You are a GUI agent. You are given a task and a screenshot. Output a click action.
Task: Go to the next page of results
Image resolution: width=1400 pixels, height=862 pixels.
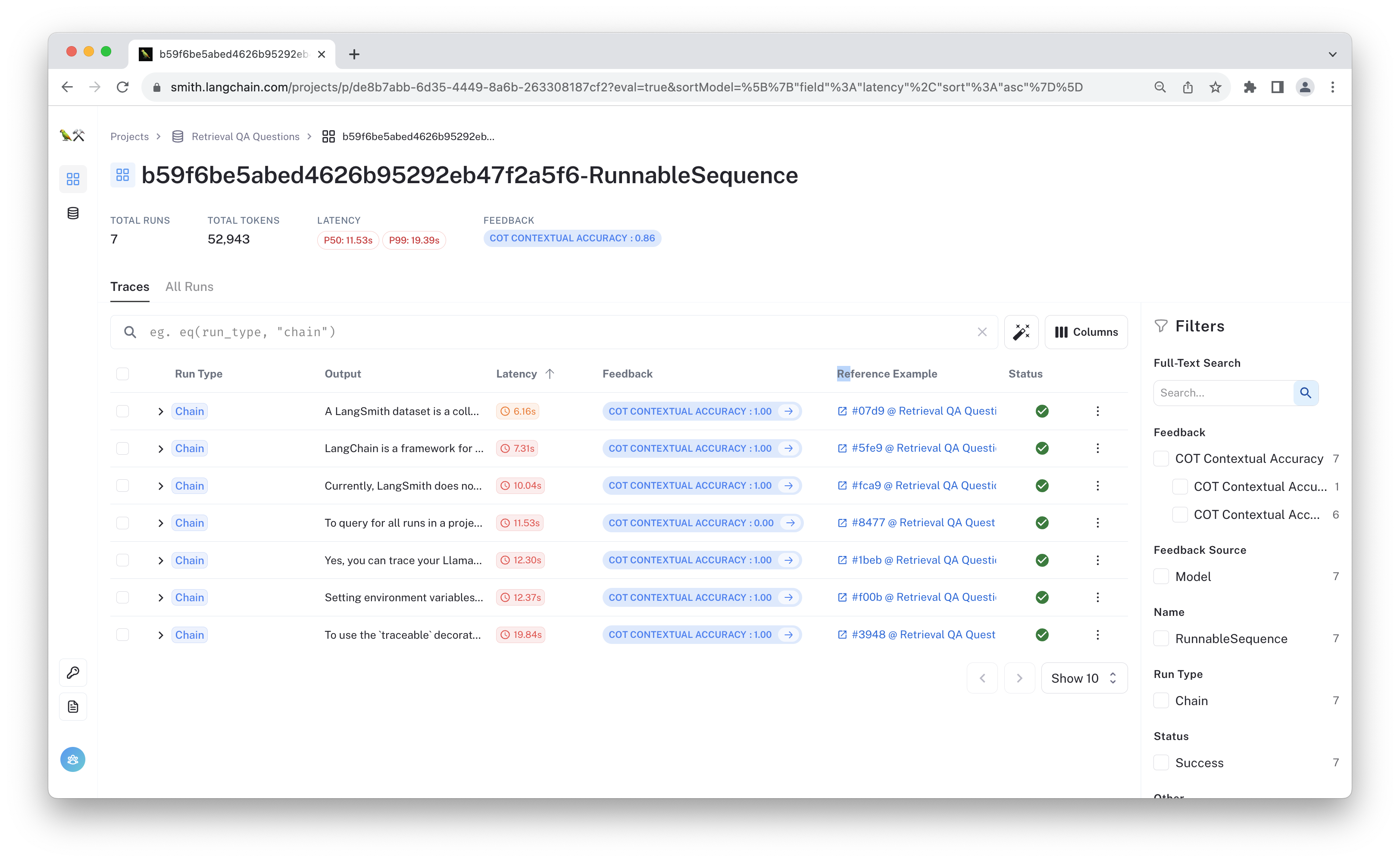point(1019,678)
